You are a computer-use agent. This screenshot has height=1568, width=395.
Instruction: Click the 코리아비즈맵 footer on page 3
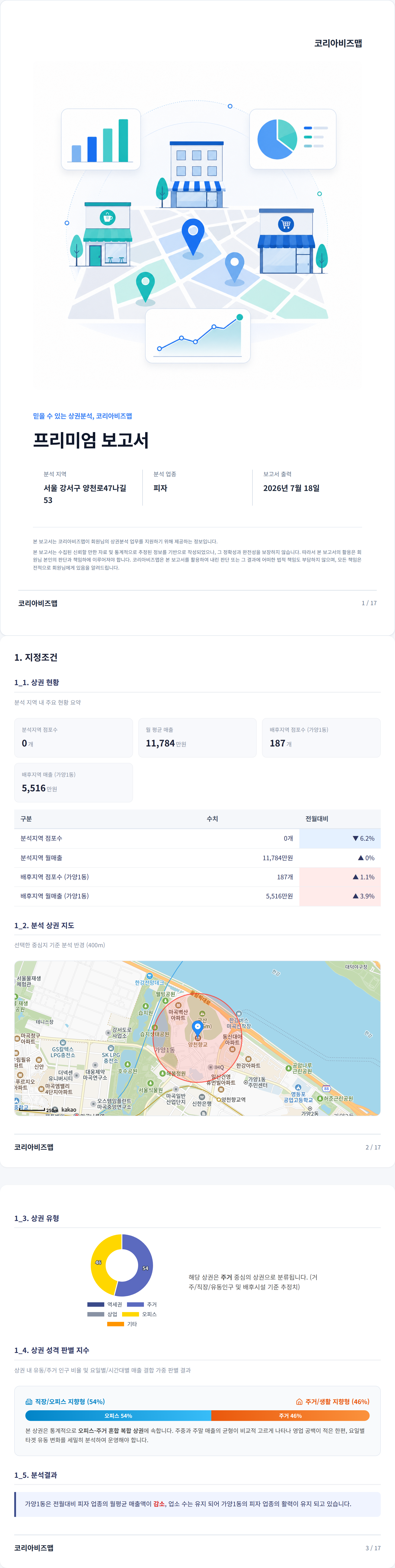(34, 1548)
